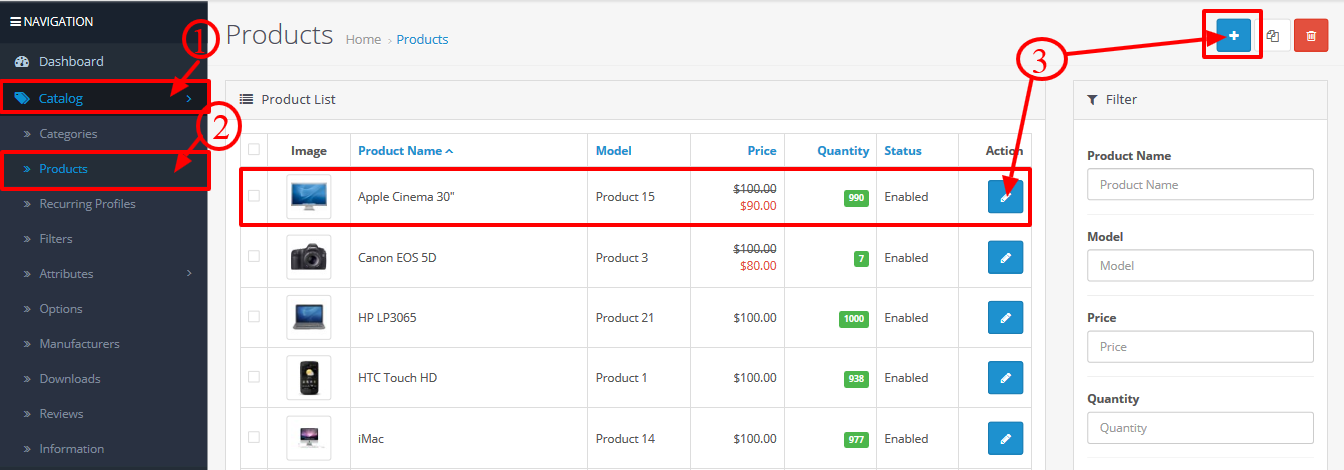The image size is (1344, 470).
Task: Edit the HP LP3065 product
Action: pos(1006,317)
